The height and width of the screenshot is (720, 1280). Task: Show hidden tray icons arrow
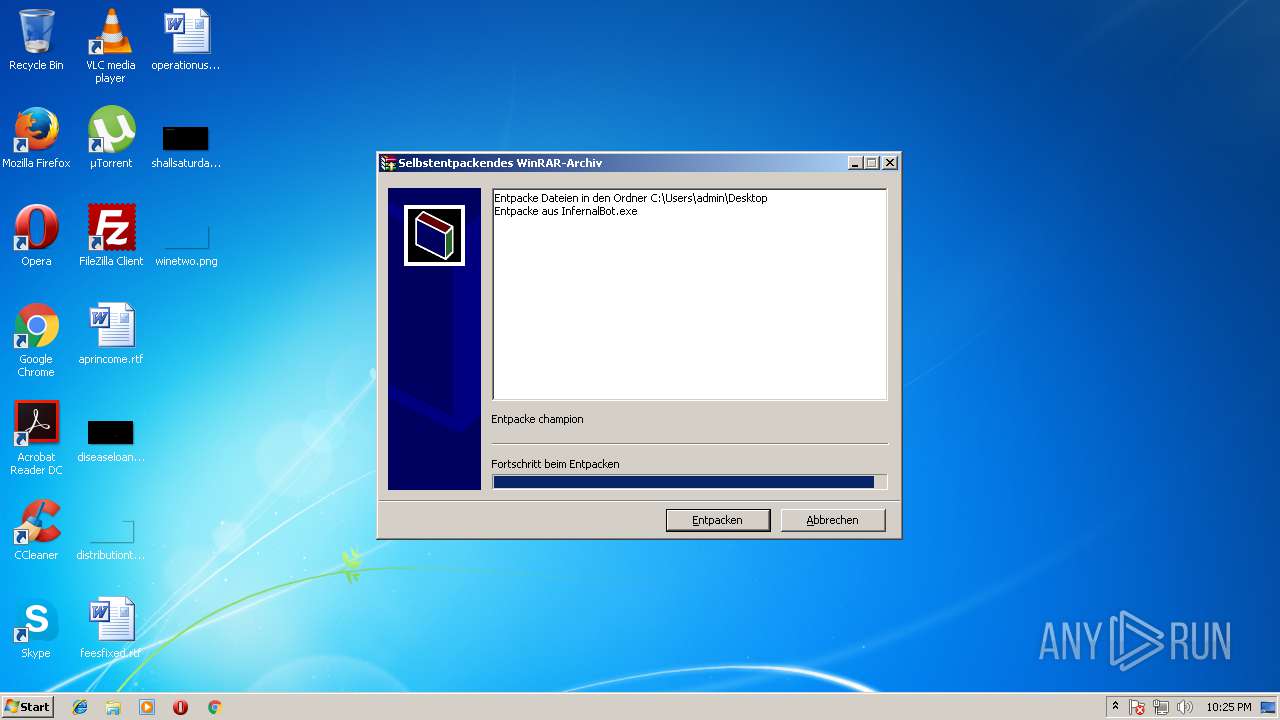point(1115,707)
